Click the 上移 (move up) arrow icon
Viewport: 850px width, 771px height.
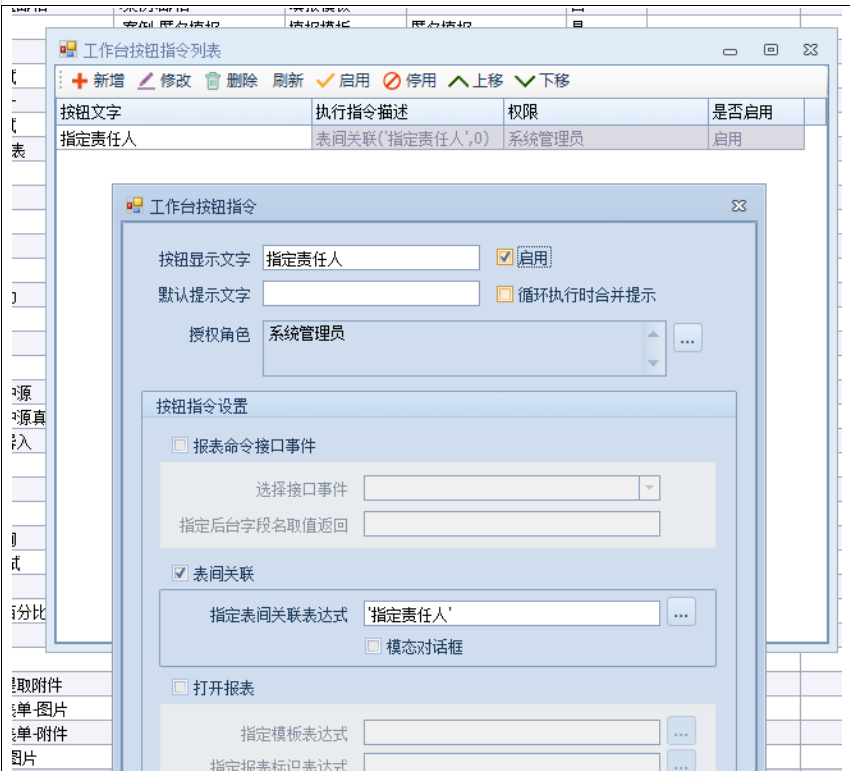point(458,81)
